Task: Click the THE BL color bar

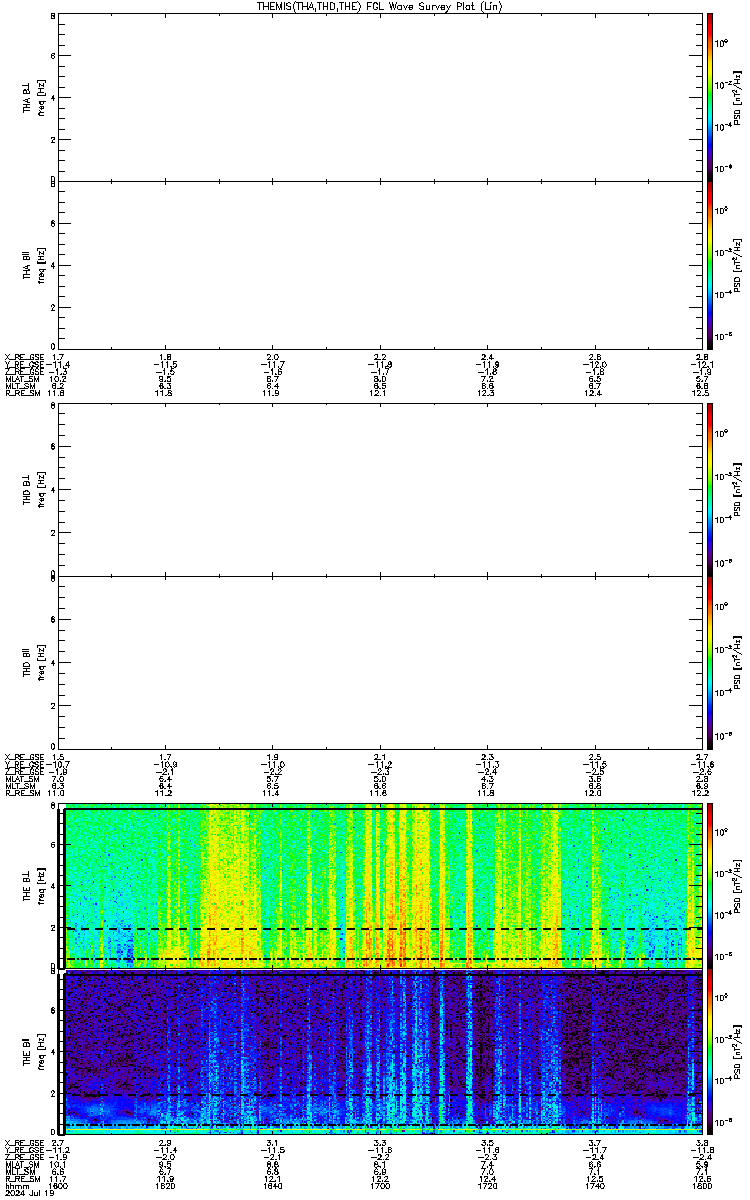Action: (x=710, y=884)
